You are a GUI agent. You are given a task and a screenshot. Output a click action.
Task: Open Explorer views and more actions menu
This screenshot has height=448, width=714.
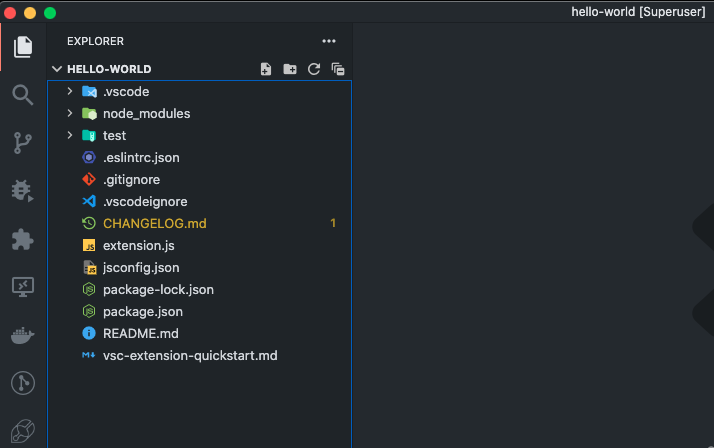(x=329, y=41)
